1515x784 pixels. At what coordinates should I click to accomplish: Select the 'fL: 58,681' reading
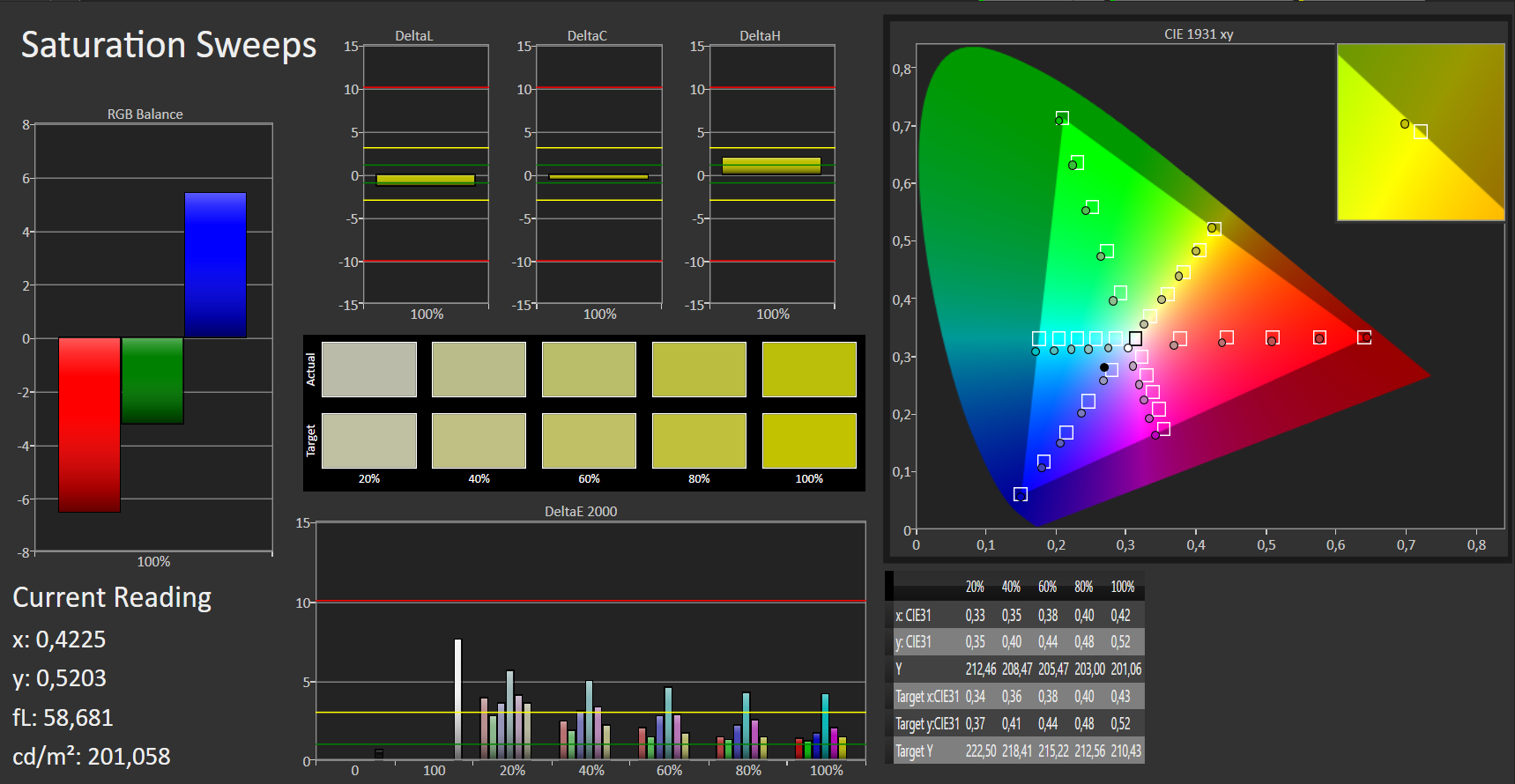63,718
